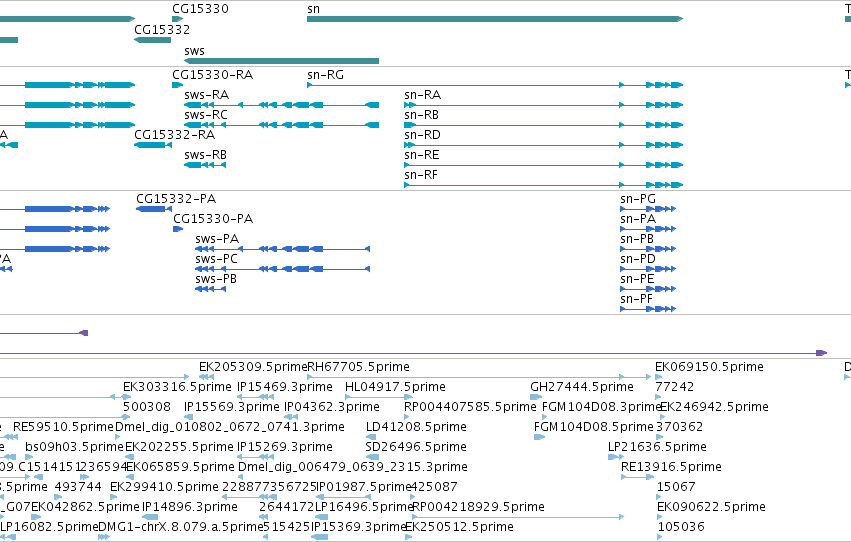Select CG15330-RA transcript
This screenshot has height=542, width=851.
coord(177,85)
